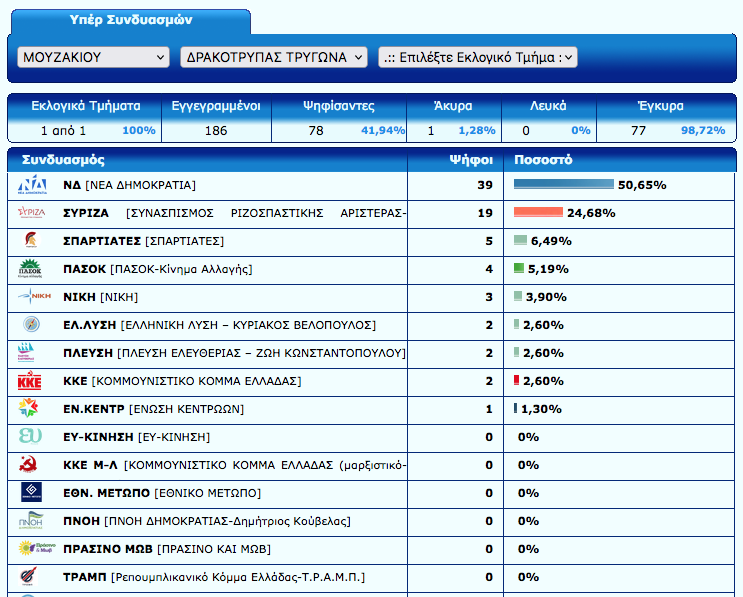Click the ΠΡΑΣΙΝΟ ΜΩΒ sunflower logo
This screenshot has width=743, height=597.
pyautogui.click(x=32, y=549)
